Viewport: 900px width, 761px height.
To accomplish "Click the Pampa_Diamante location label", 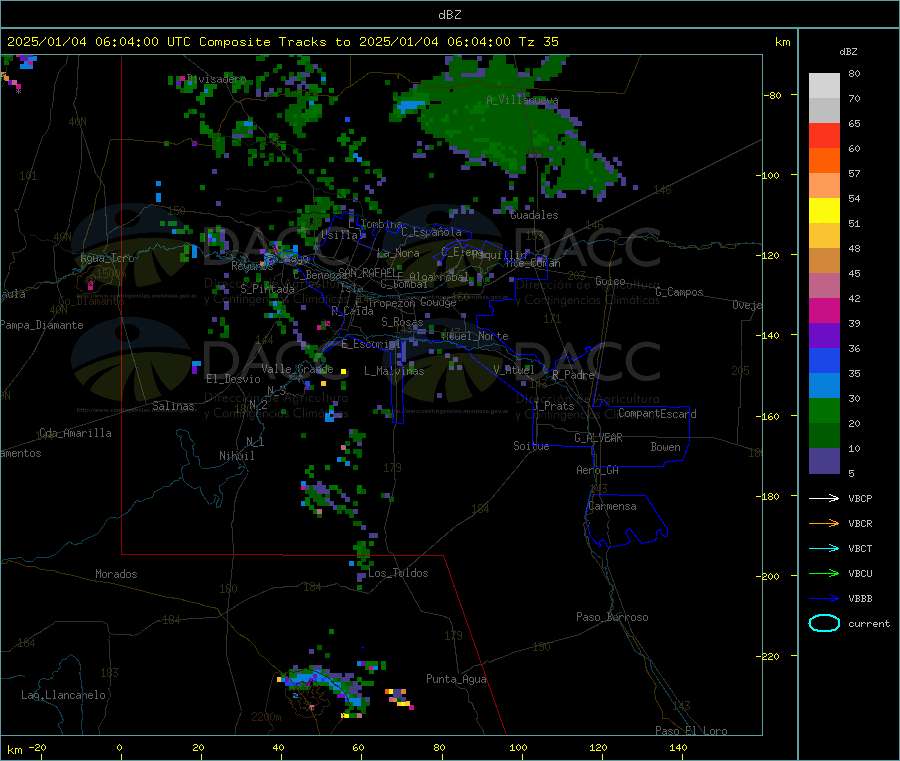I will [x=41, y=325].
